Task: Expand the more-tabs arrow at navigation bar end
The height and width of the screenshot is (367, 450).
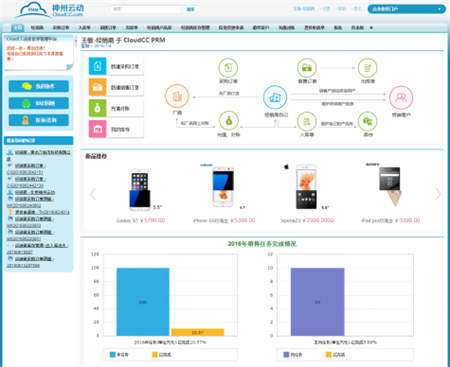Action: [371, 28]
